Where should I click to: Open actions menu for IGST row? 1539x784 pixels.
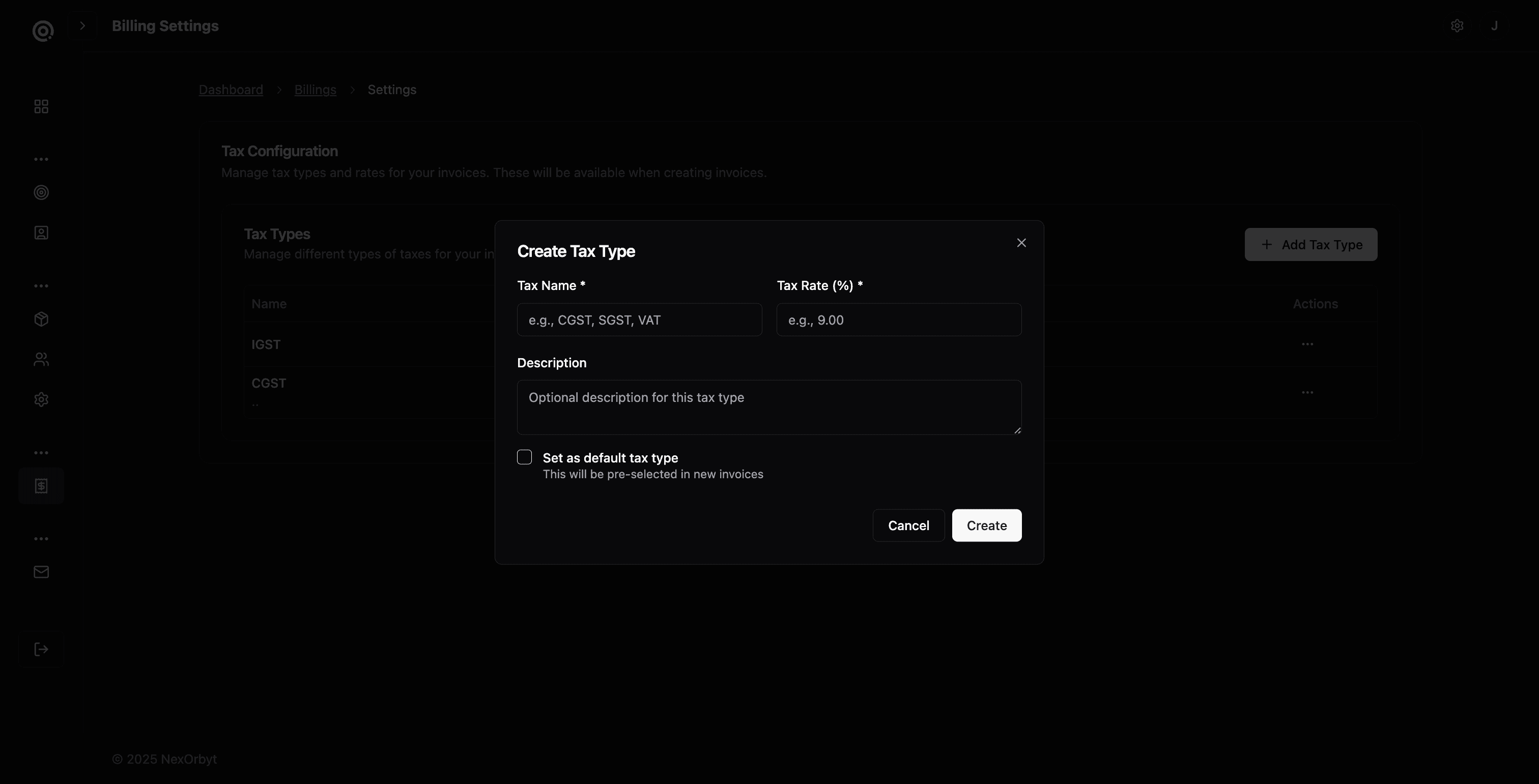click(1307, 344)
